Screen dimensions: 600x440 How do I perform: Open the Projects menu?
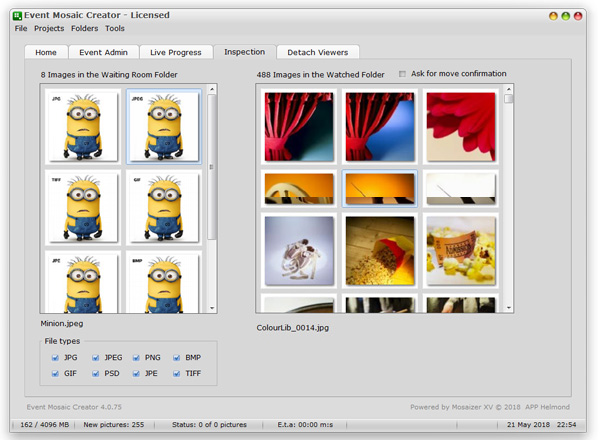(x=49, y=28)
